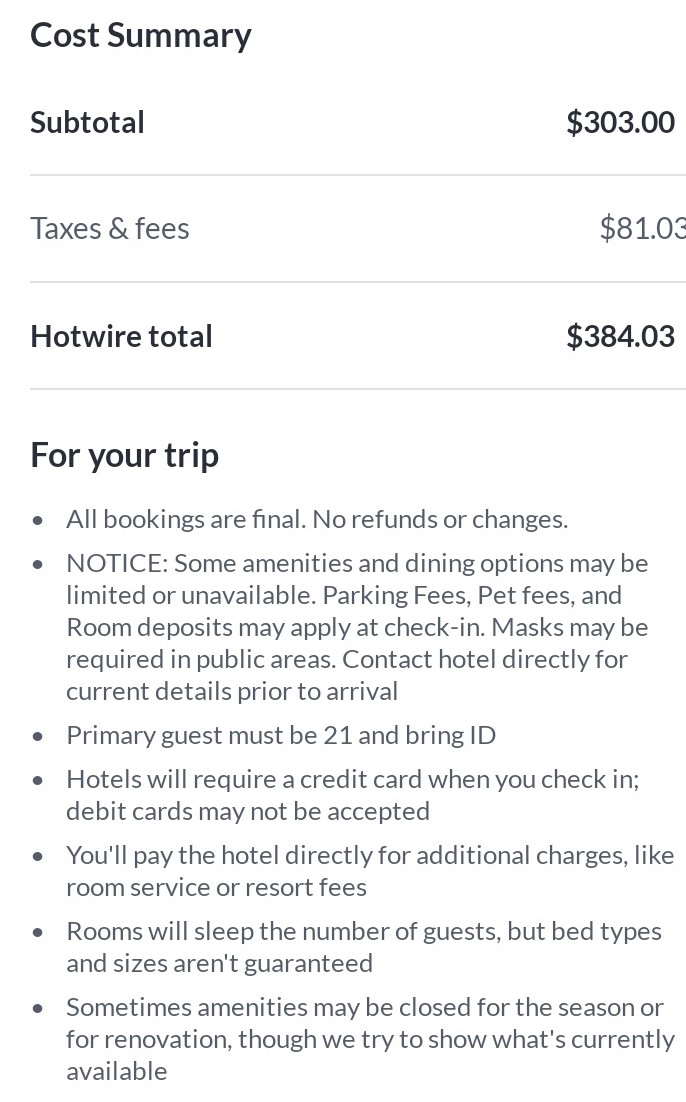Select the Subtotal label

88,122
